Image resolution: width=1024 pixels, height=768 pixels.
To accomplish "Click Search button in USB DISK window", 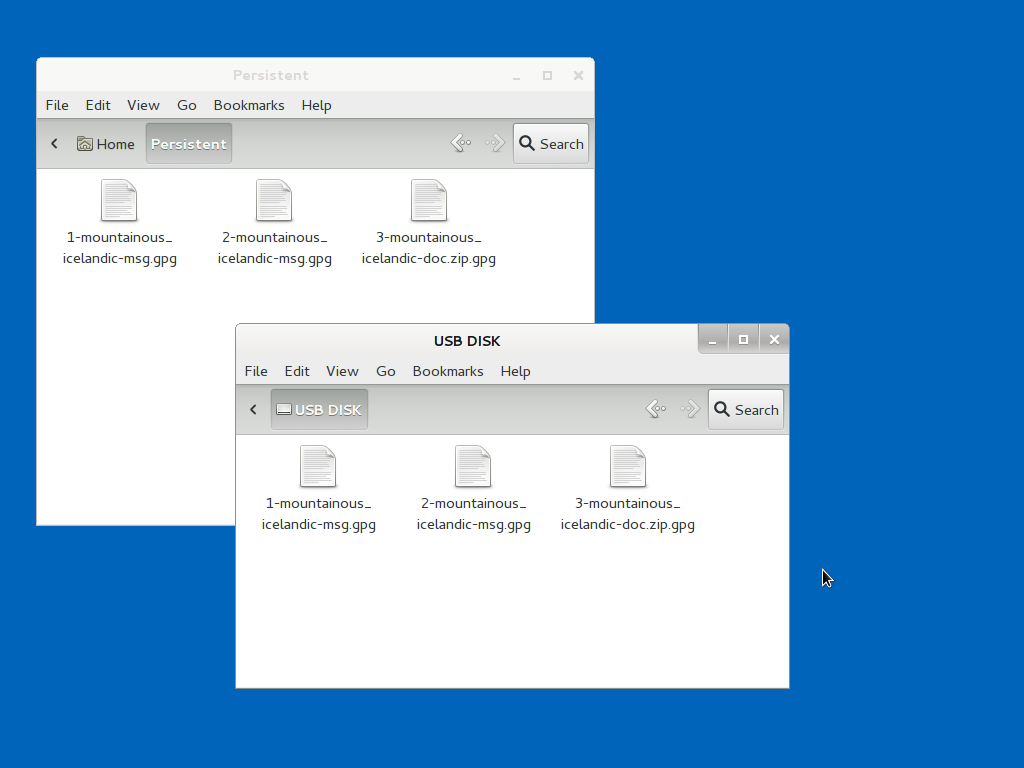I will 746,409.
